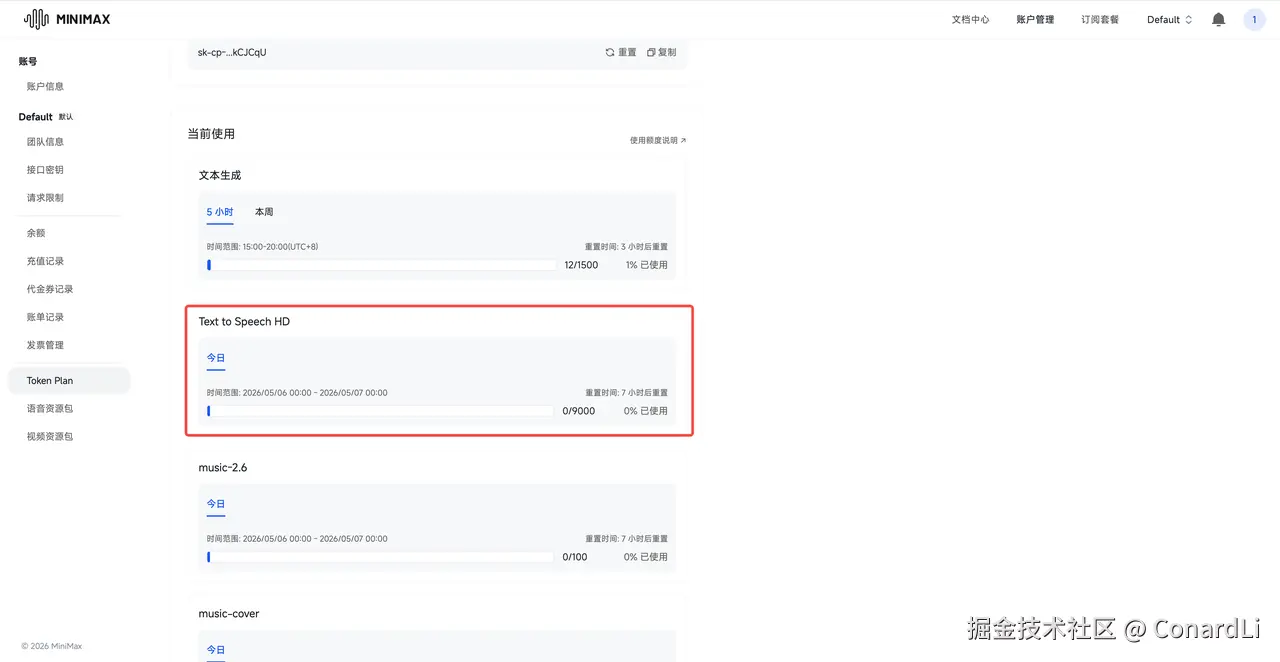Select 今日 tab under Text to Speech HD
This screenshot has height=662, width=1280.
[x=216, y=358]
